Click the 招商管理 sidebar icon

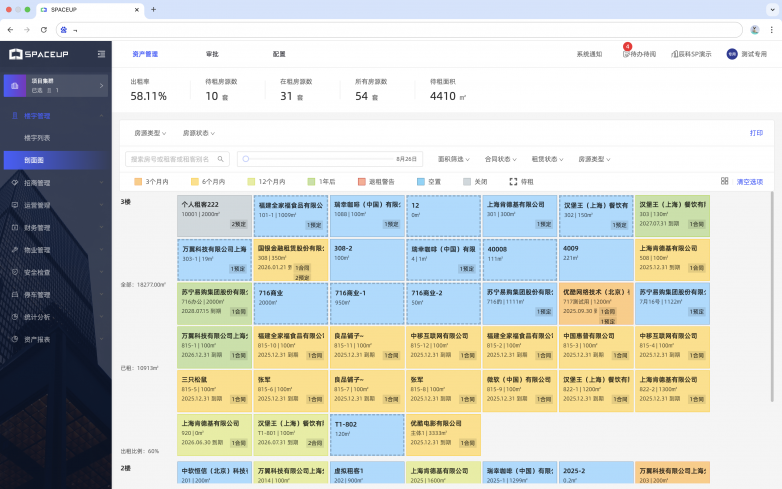[x=15, y=182]
